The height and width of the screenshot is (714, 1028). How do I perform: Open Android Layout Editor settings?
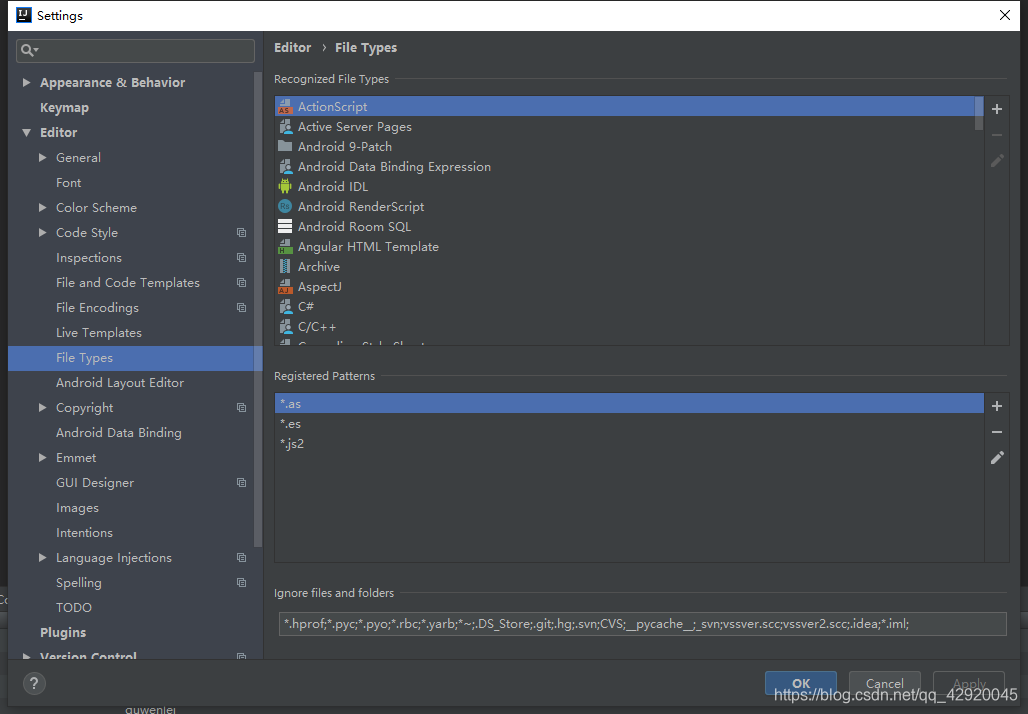click(x=120, y=382)
